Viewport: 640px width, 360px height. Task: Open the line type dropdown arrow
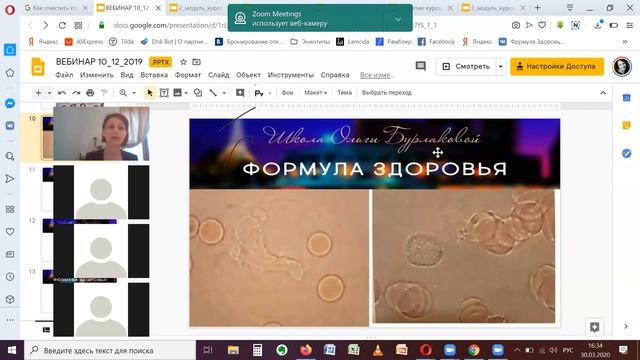point(224,93)
